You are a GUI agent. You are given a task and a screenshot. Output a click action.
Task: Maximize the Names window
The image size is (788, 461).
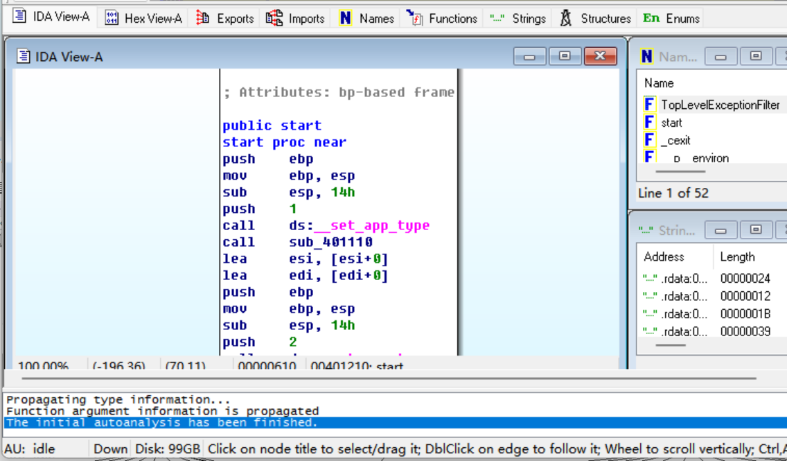pos(756,56)
